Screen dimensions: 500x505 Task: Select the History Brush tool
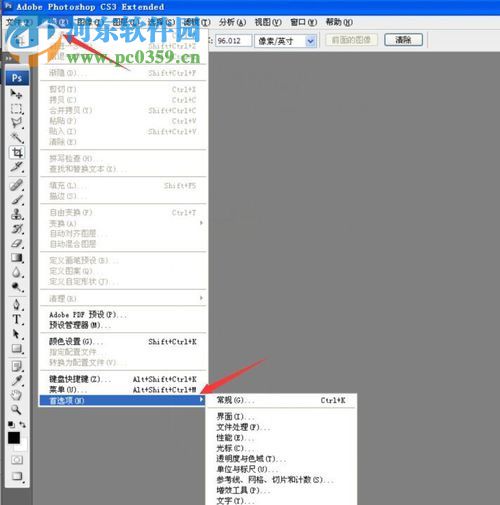coord(17,229)
